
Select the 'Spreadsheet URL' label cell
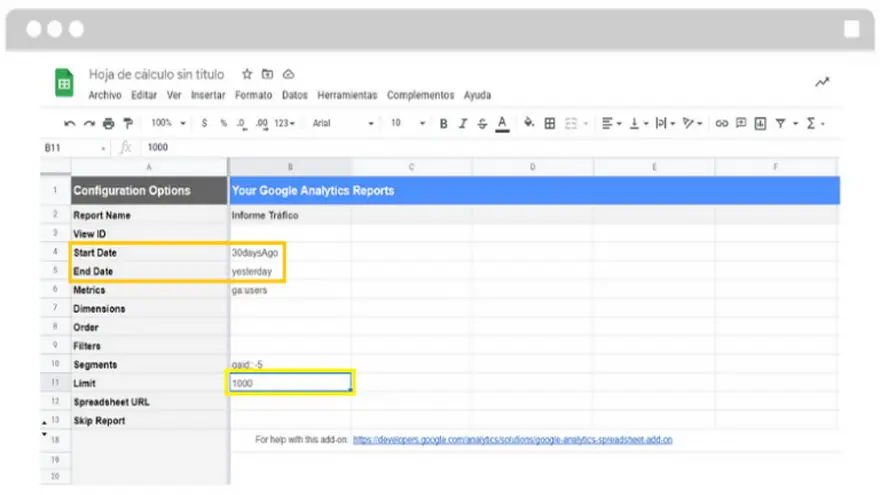(x=149, y=402)
